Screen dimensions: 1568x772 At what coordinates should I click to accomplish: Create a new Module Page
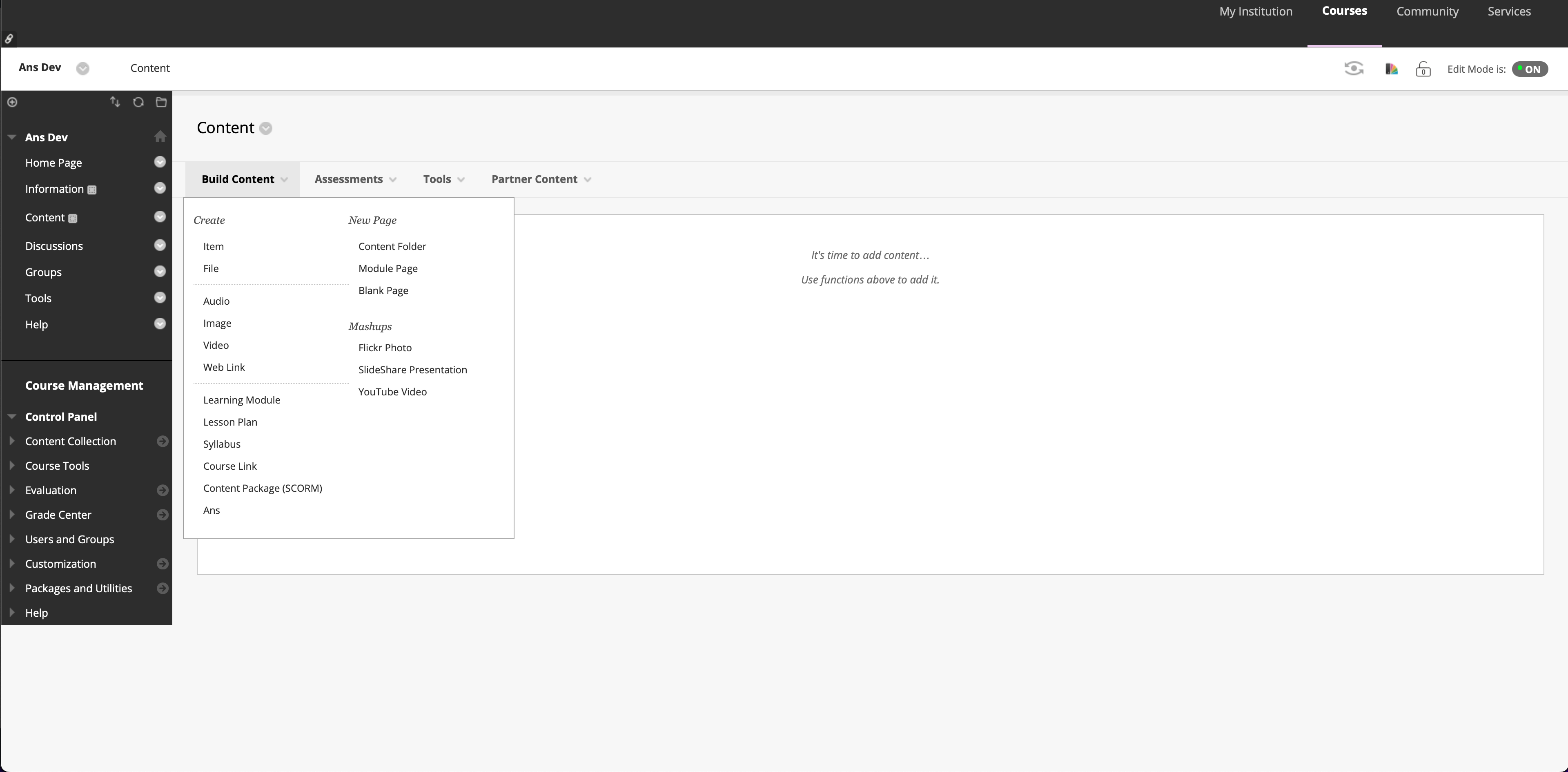388,268
